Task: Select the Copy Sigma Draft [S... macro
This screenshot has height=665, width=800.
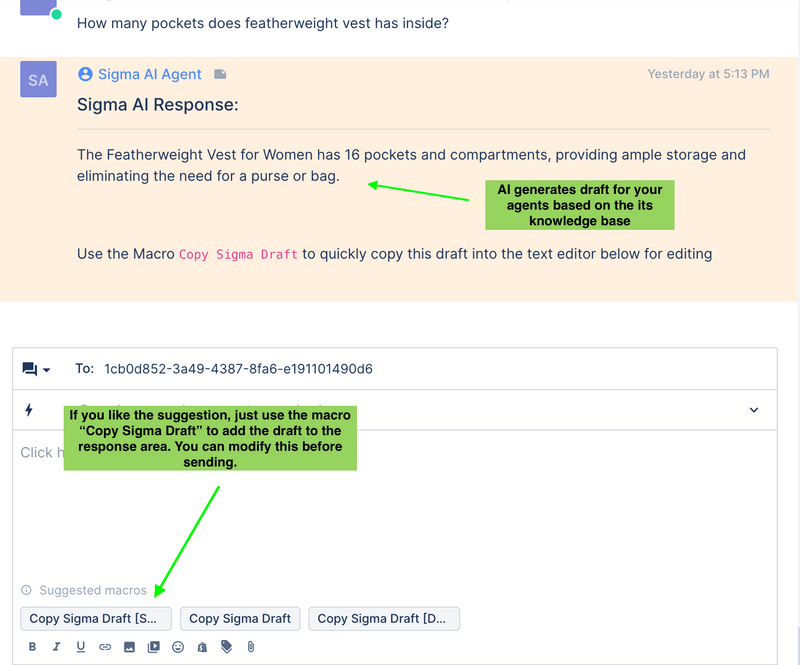Action: click(95, 618)
